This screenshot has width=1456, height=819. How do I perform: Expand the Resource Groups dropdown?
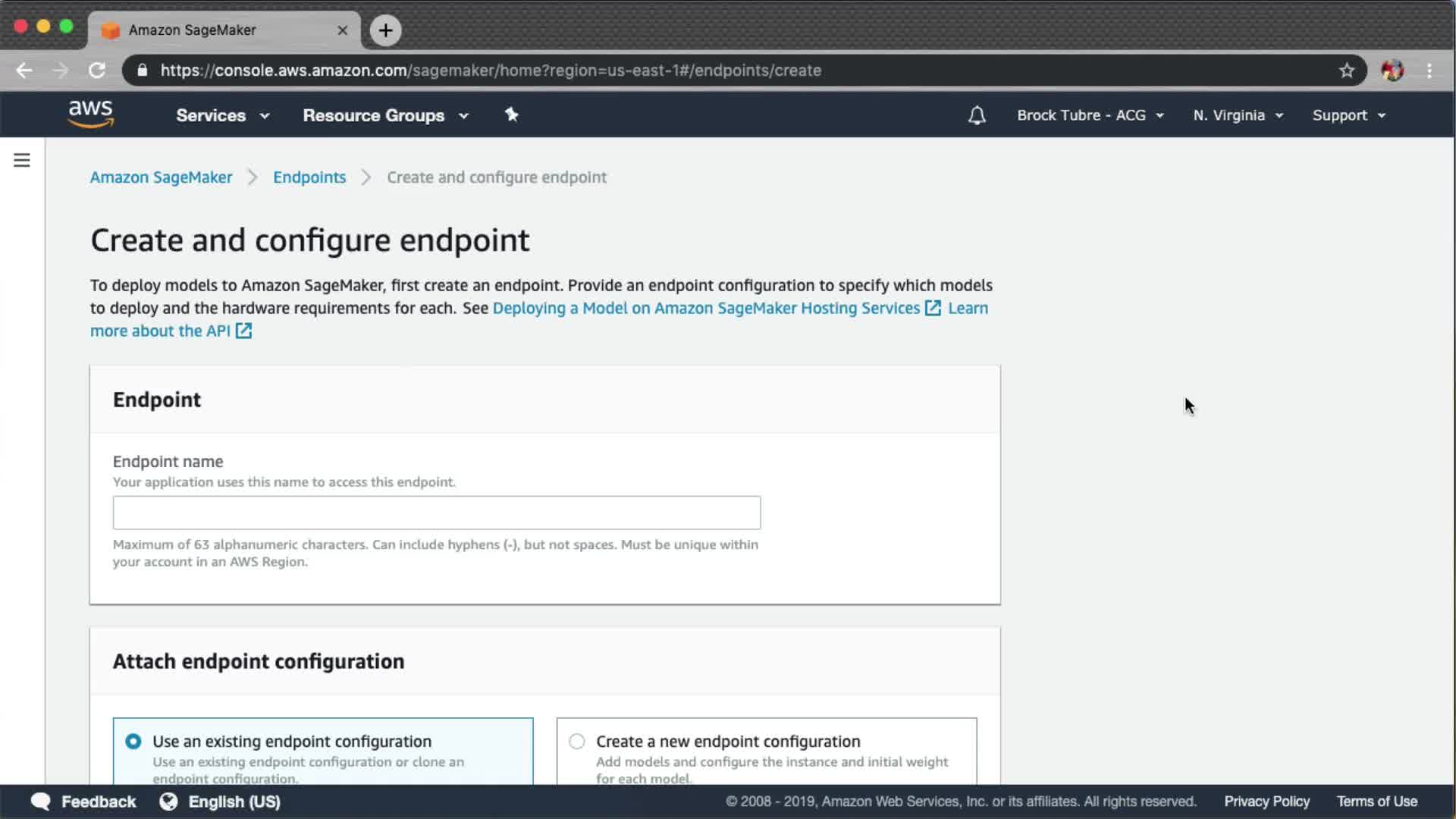click(385, 115)
